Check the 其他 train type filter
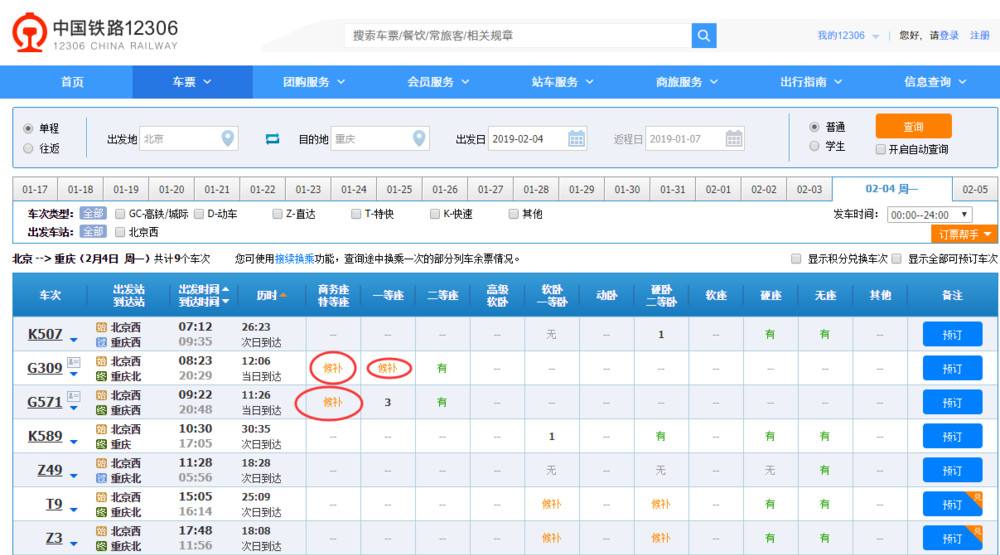1000x555 pixels. [513, 214]
